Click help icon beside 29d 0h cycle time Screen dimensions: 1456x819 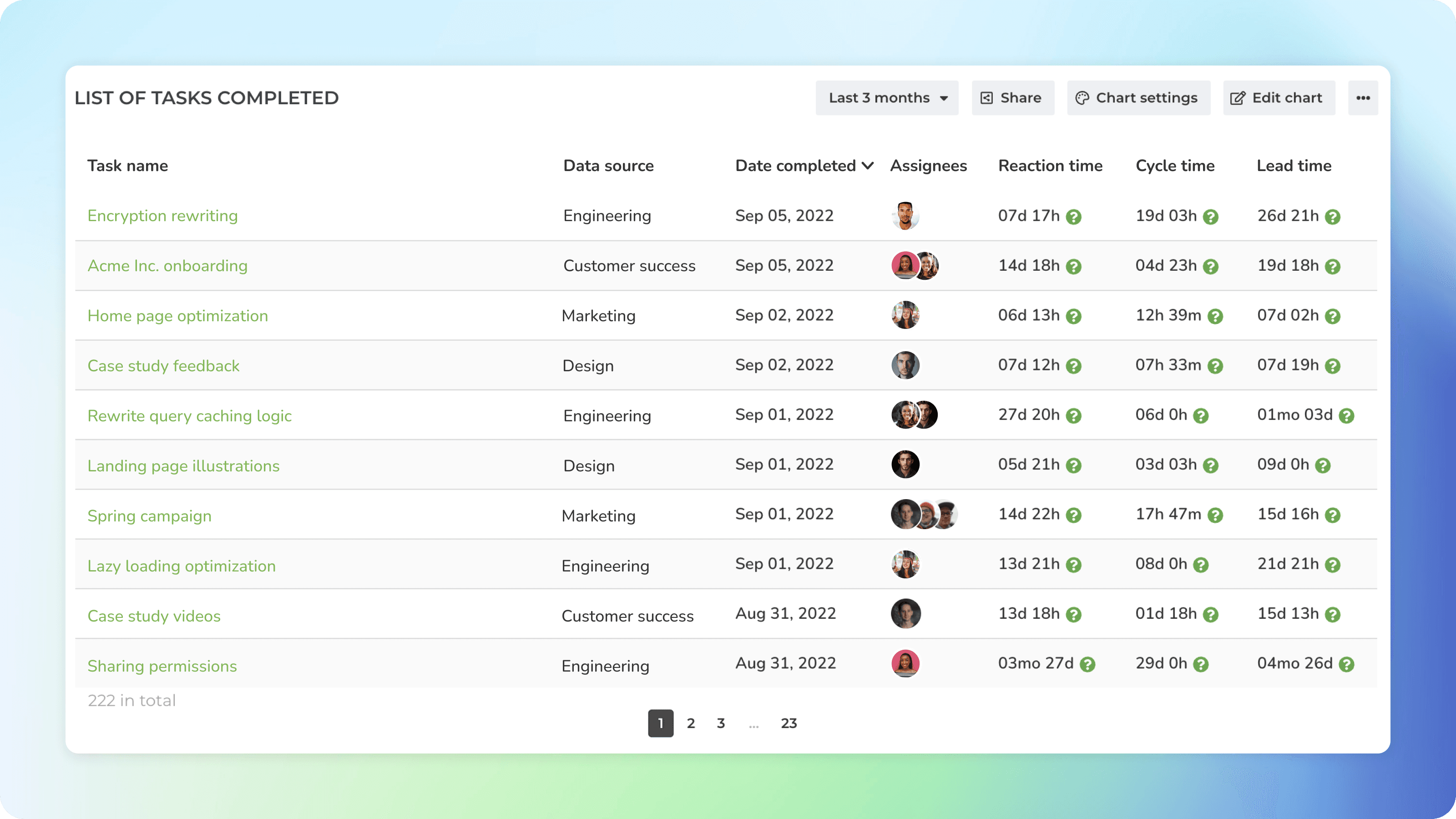(x=1201, y=664)
